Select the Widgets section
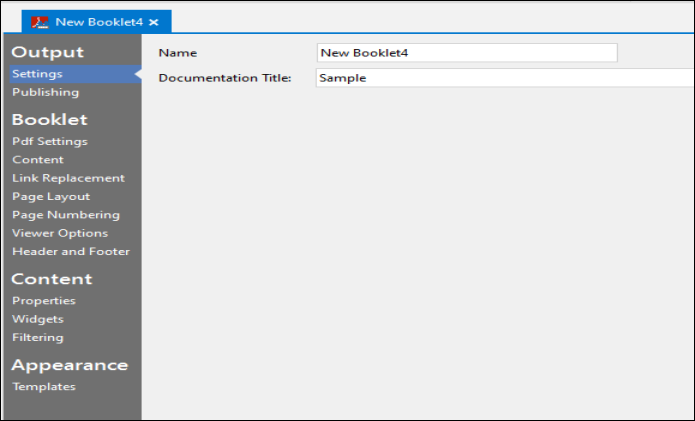This screenshot has width=695, height=421. (x=37, y=319)
